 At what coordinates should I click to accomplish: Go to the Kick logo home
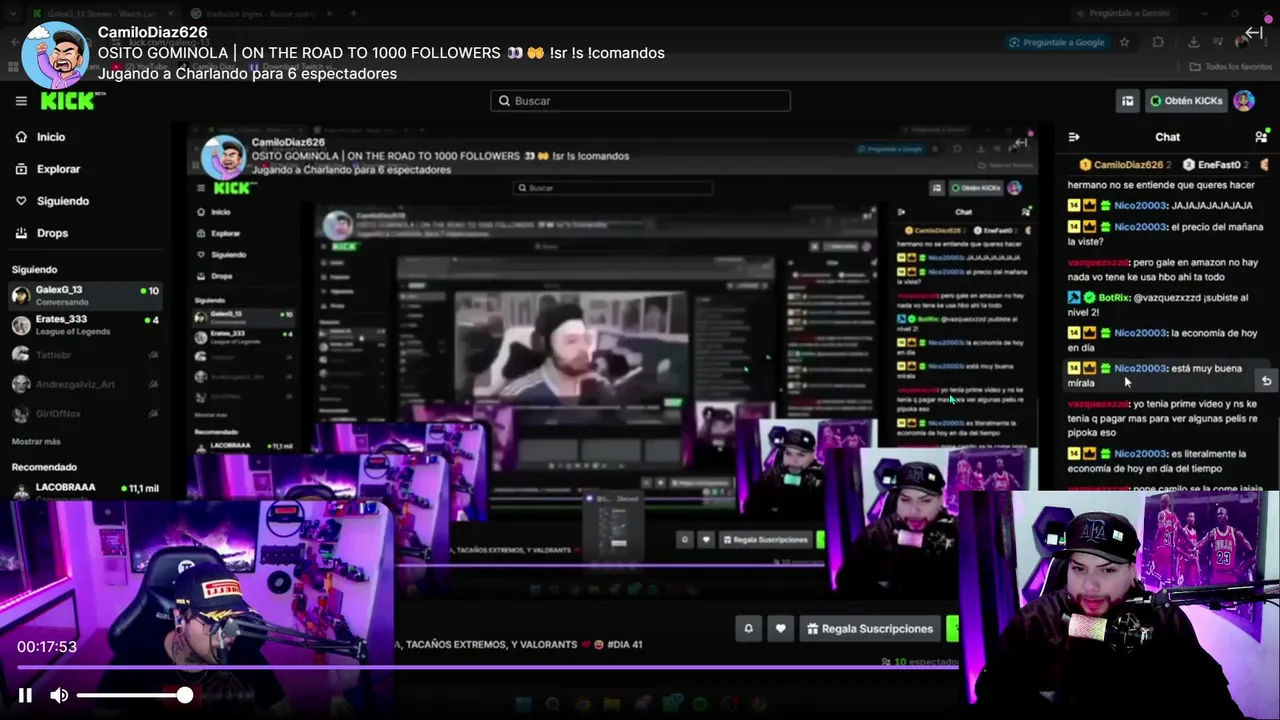point(70,101)
